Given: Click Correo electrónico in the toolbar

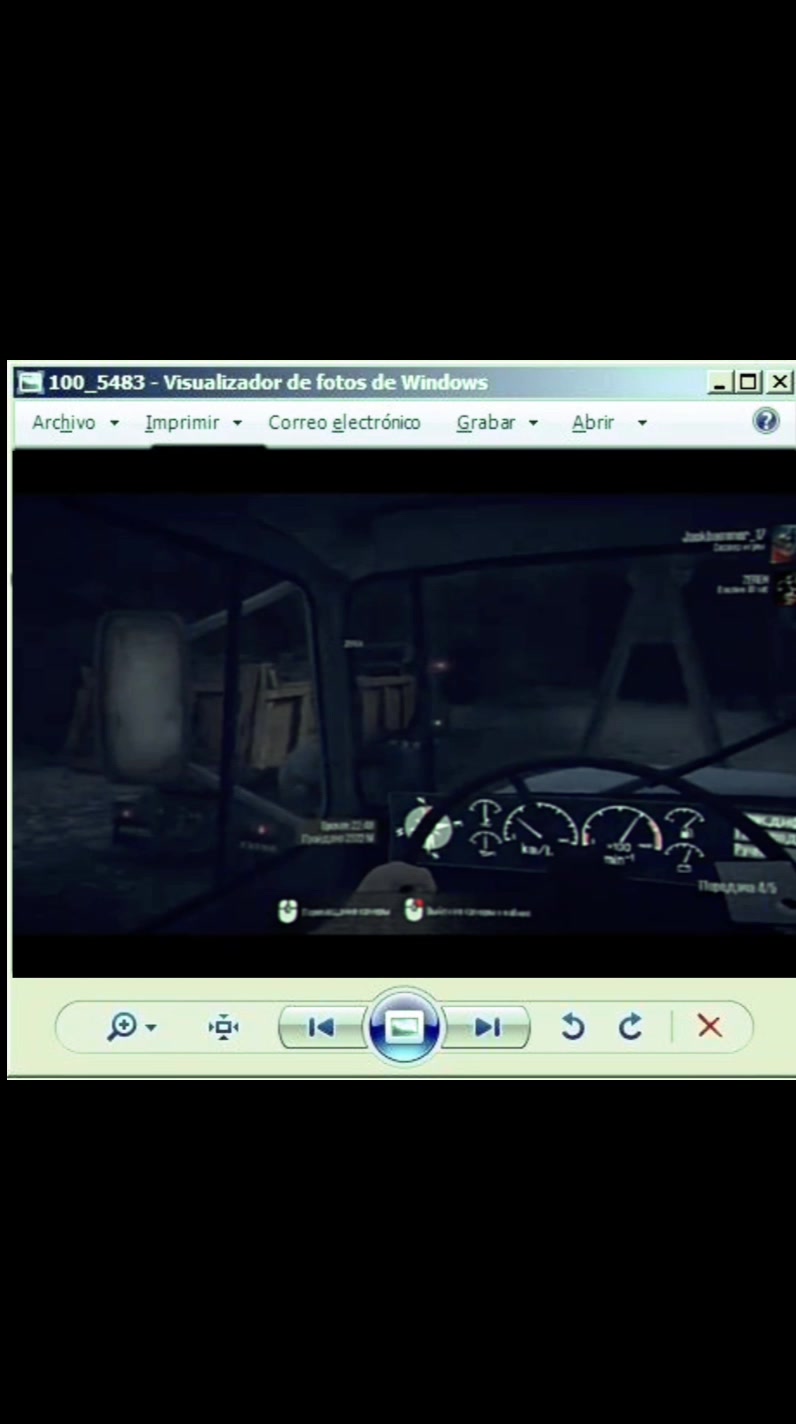Looking at the screenshot, I should click(x=344, y=423).
